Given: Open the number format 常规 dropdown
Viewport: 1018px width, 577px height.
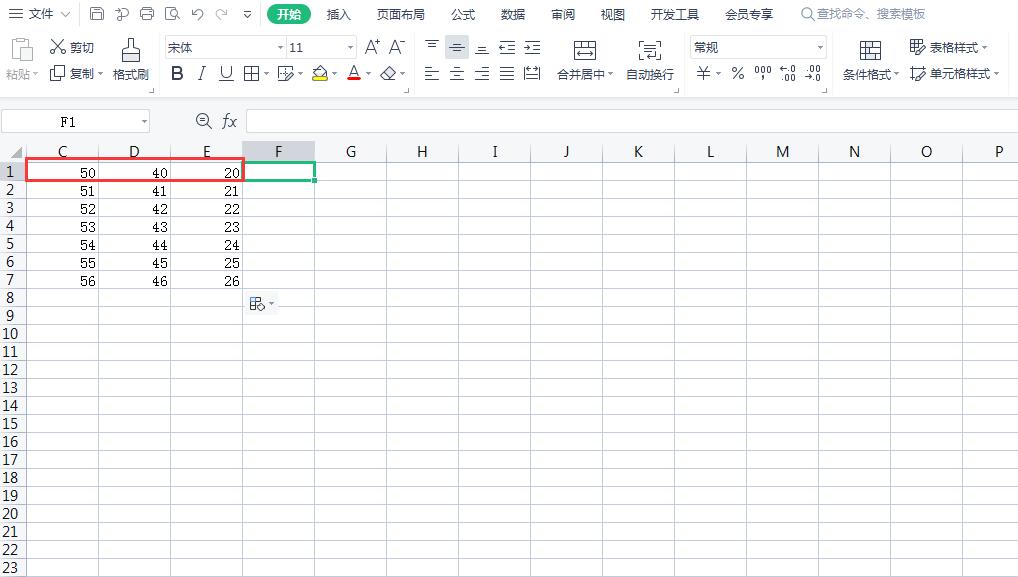Looking at the screenshot, I should [820, 47].
